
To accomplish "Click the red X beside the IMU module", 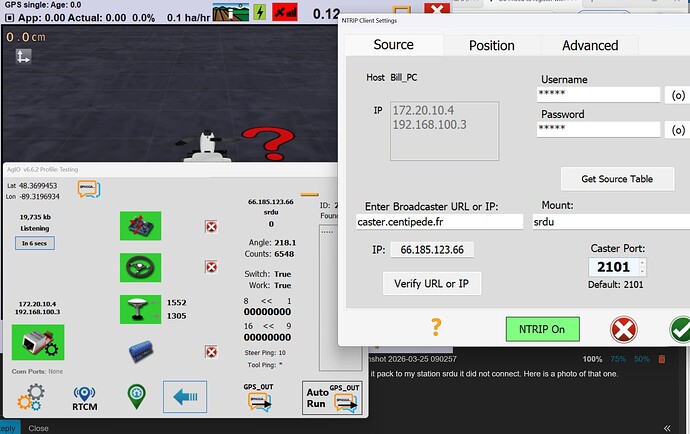I will click(211, 227).
